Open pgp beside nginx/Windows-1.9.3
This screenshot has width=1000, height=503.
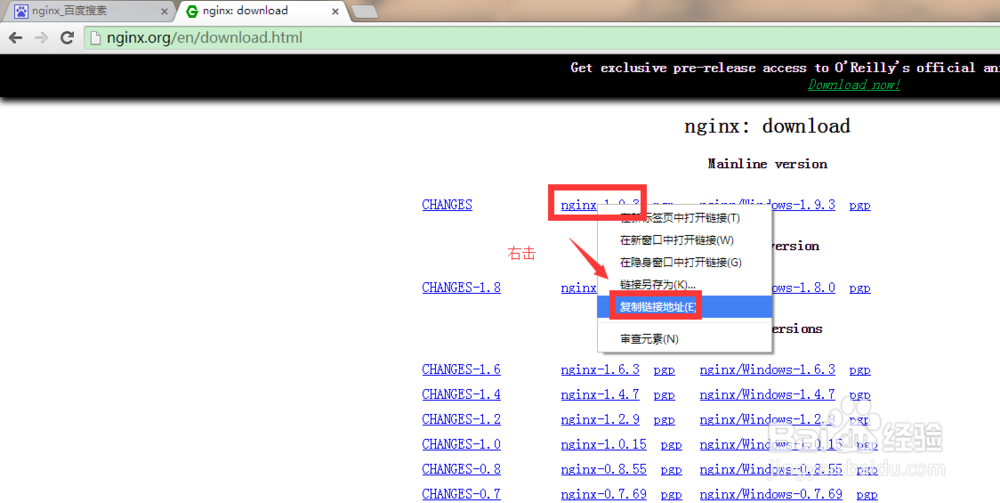point(860,205)
